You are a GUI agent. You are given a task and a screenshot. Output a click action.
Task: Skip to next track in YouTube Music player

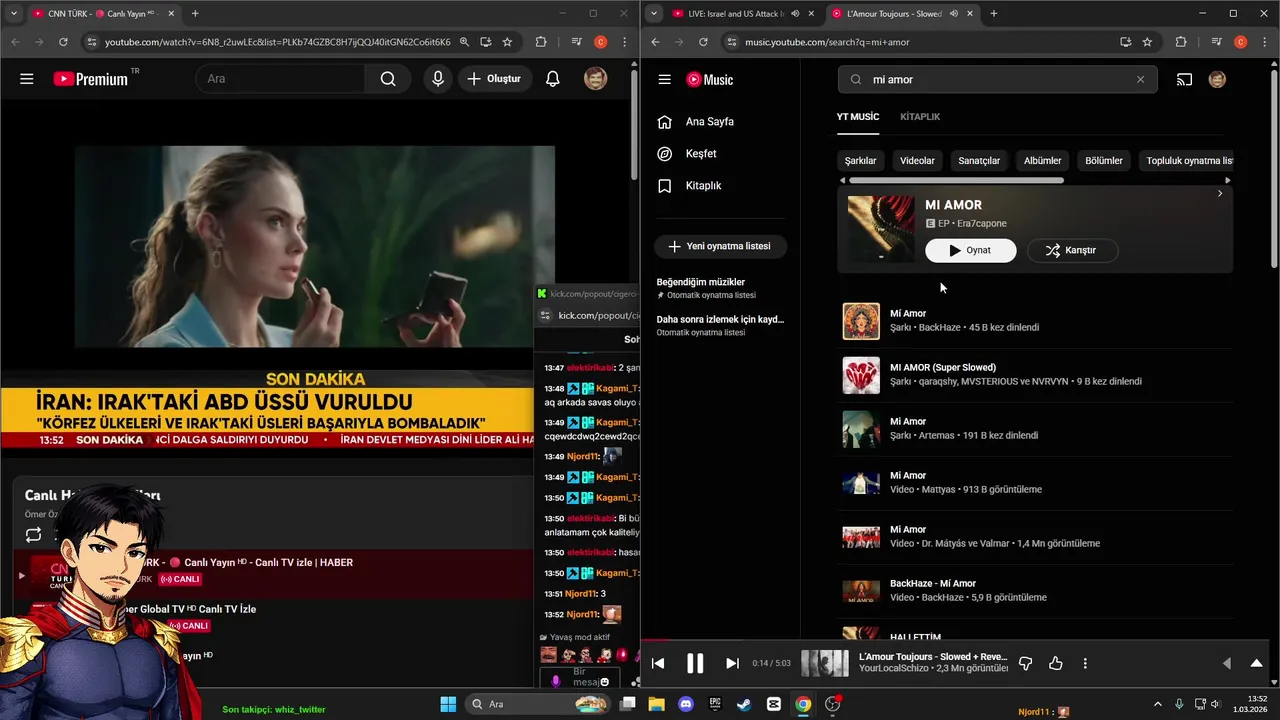point(732,663)
